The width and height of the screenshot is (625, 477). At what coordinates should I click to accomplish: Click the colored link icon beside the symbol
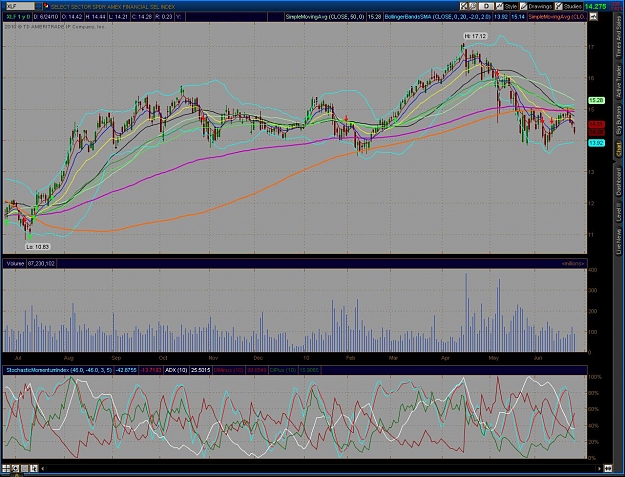(x=45, y=6)
